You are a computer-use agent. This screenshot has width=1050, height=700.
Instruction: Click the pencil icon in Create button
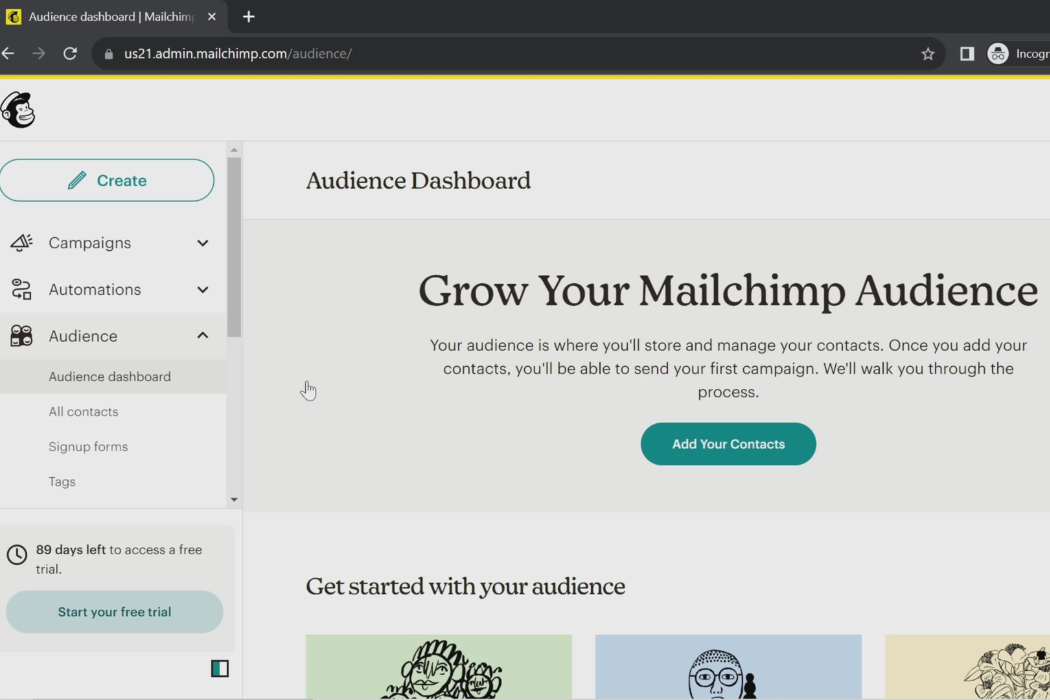(x=77, y=180)
